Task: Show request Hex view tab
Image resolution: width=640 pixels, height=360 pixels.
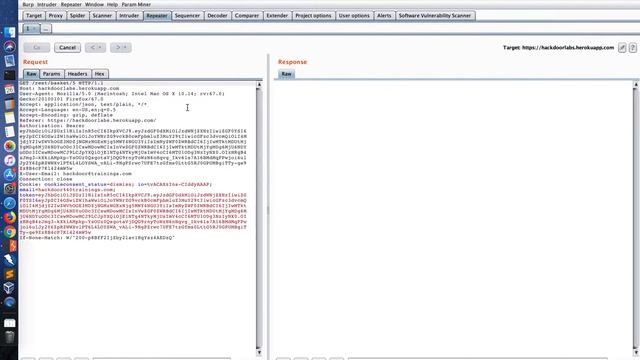Action: pyautogui.click(x=100, y=74)
